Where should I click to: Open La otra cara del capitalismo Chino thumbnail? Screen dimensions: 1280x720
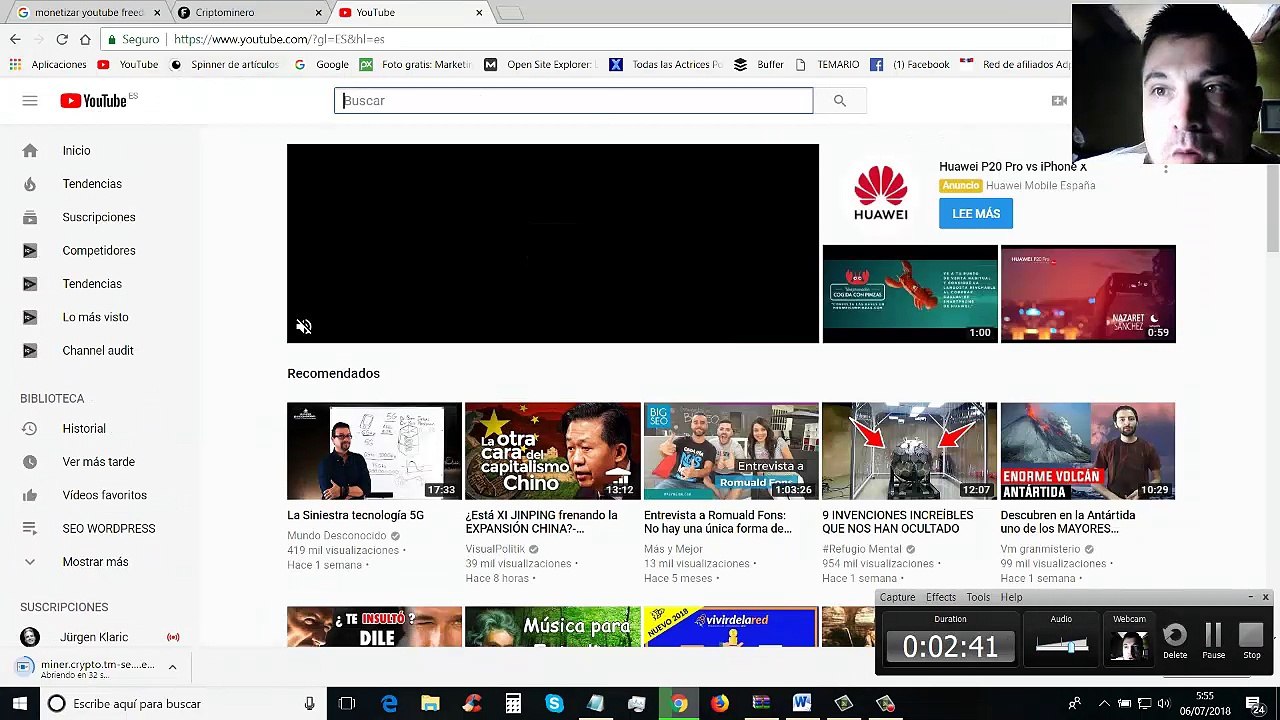pyautogui.click(x=552, y=451)
